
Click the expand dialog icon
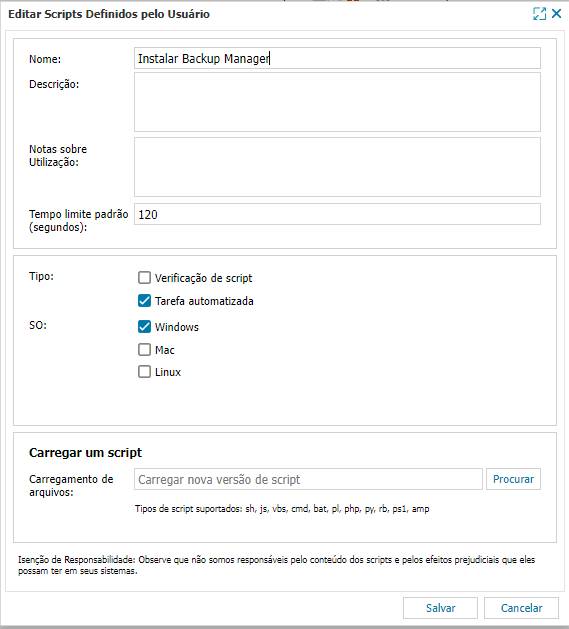(x=539, y=14)
